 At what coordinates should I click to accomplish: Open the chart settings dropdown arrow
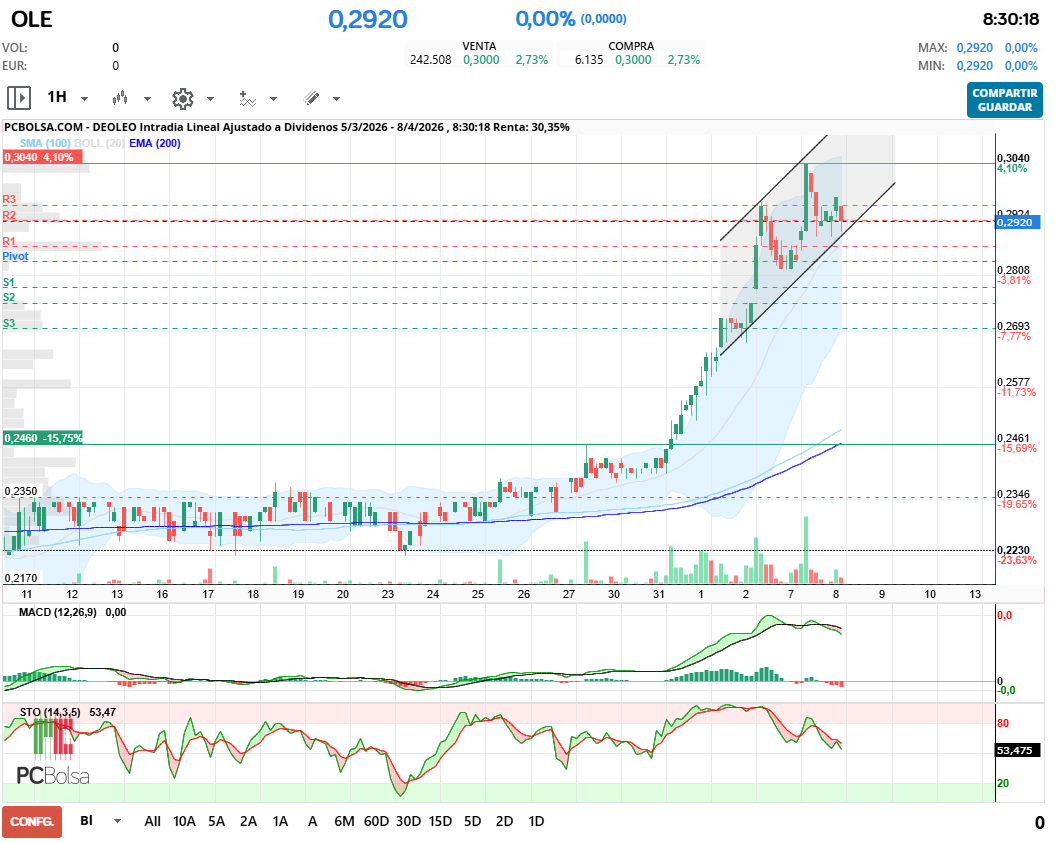click(x=210, y=99)
